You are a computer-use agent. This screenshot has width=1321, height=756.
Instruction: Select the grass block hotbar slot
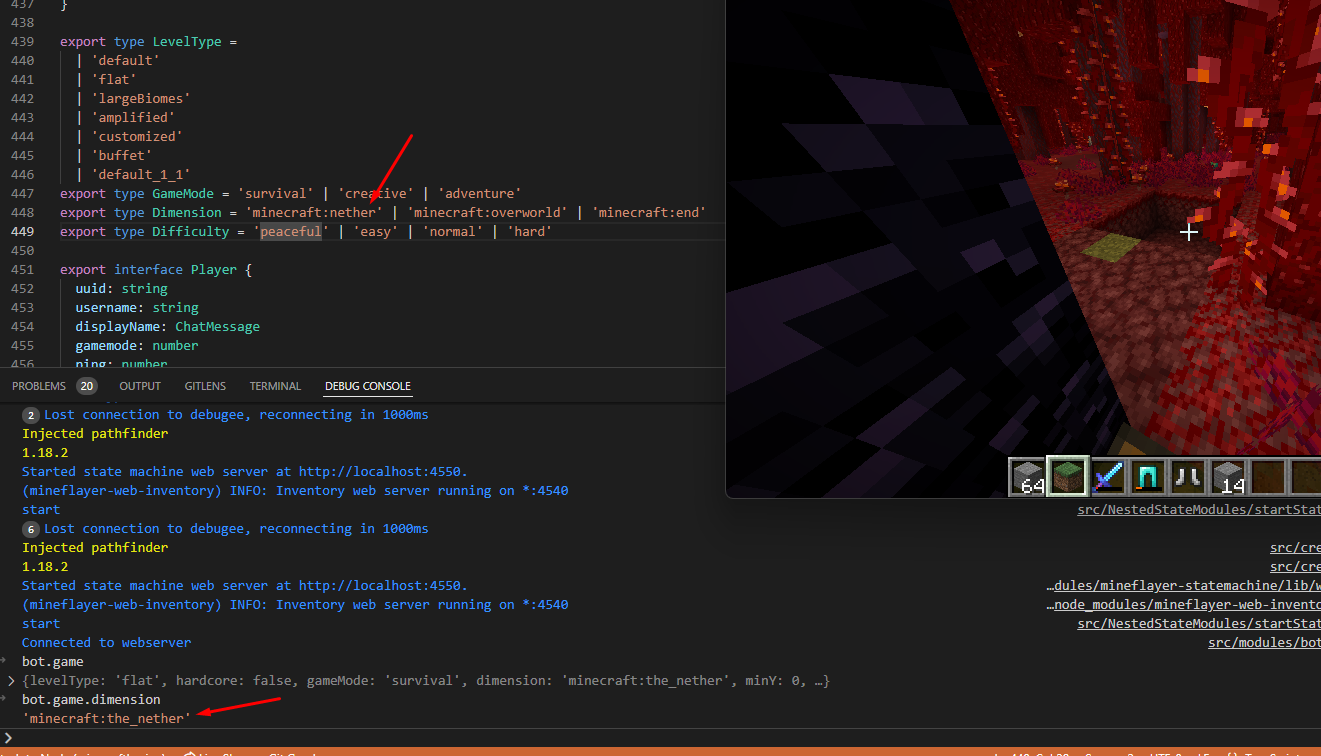click(1067, 478)
